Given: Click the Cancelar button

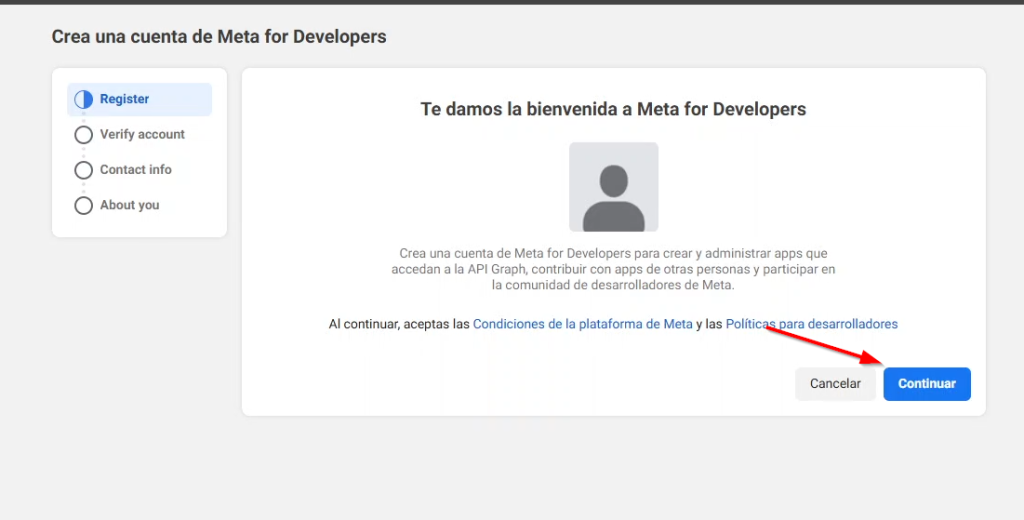Looking at the screenshot, I should [835, 384].
